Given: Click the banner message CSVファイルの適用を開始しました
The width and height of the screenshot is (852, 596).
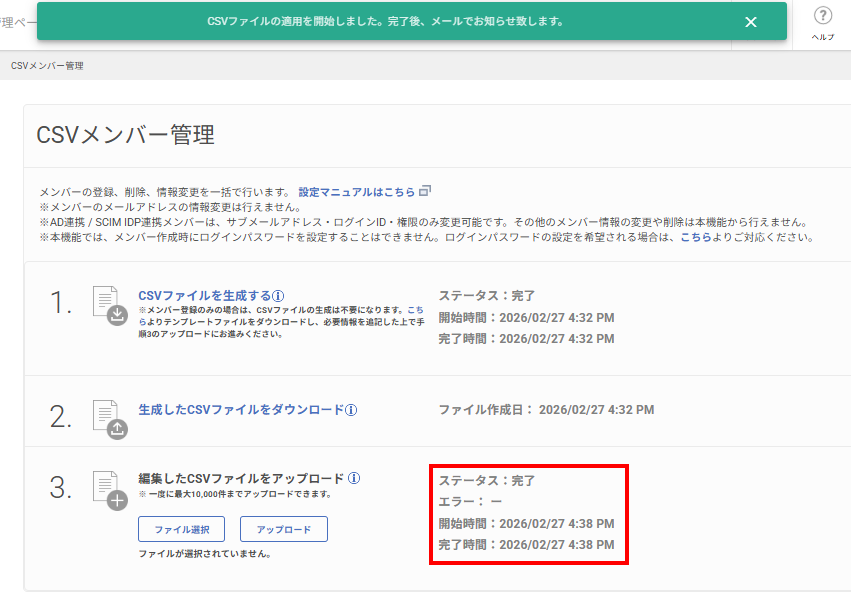Looking at the screenshot, I should pyautogui.click(x=385, y=22).
